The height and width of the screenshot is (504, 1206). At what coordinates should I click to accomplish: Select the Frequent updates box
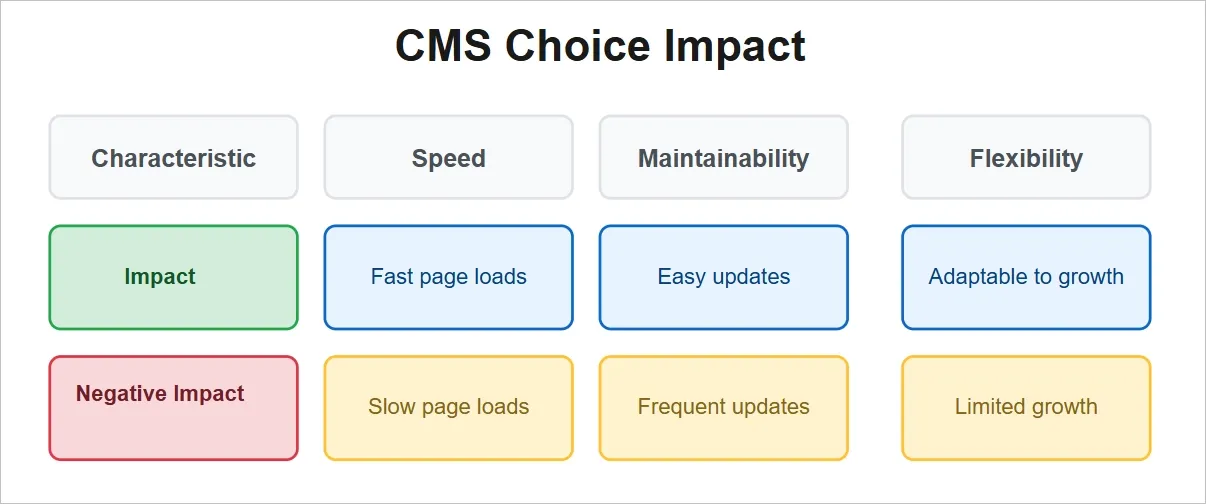(723, 407)
